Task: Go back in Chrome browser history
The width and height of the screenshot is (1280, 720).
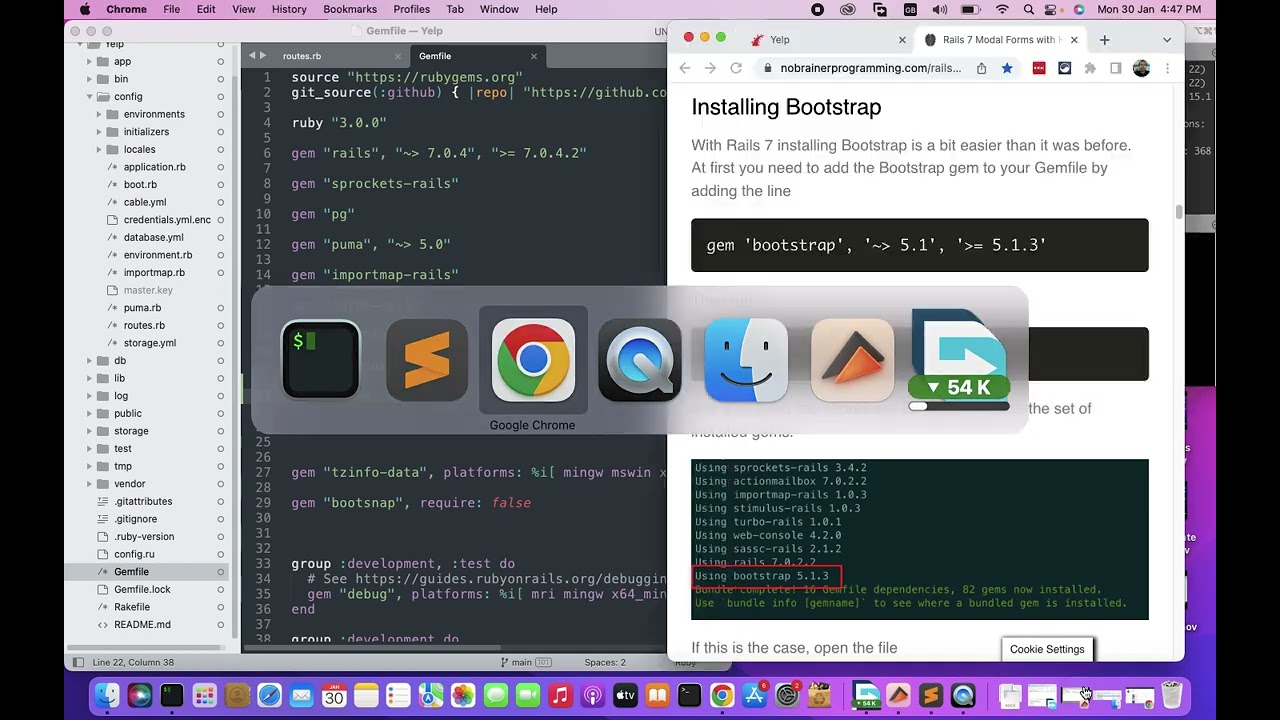Action: (685, 68)
